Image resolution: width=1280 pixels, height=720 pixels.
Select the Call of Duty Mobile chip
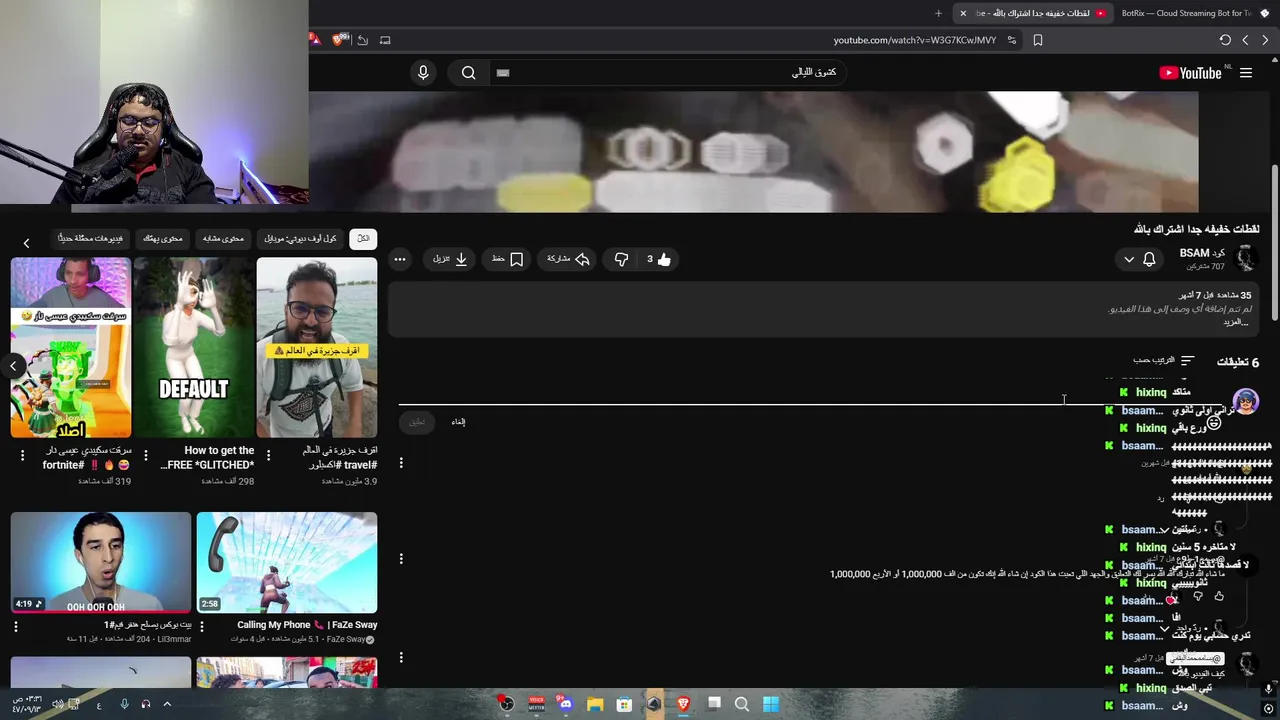tap(301, 238)
